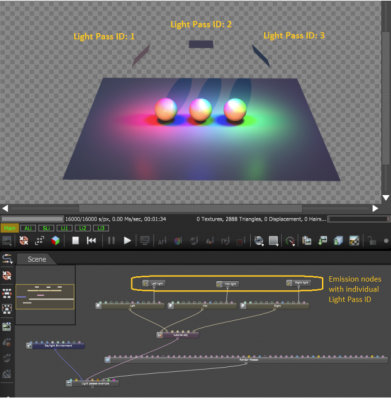This screenshot has width=391, height=400.
Task: Click the recenter view icon in render toolbar
Action: 23,240
